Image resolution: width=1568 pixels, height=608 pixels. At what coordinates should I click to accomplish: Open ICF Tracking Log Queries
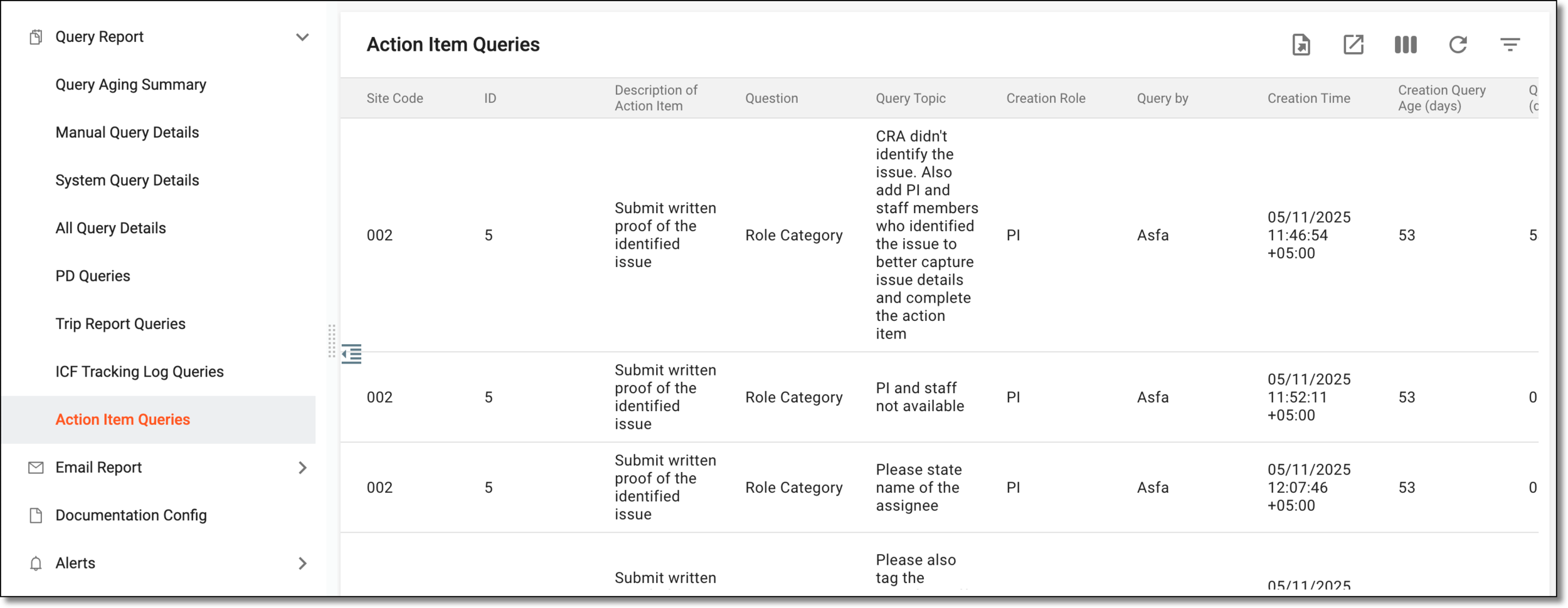pos(139,372)
